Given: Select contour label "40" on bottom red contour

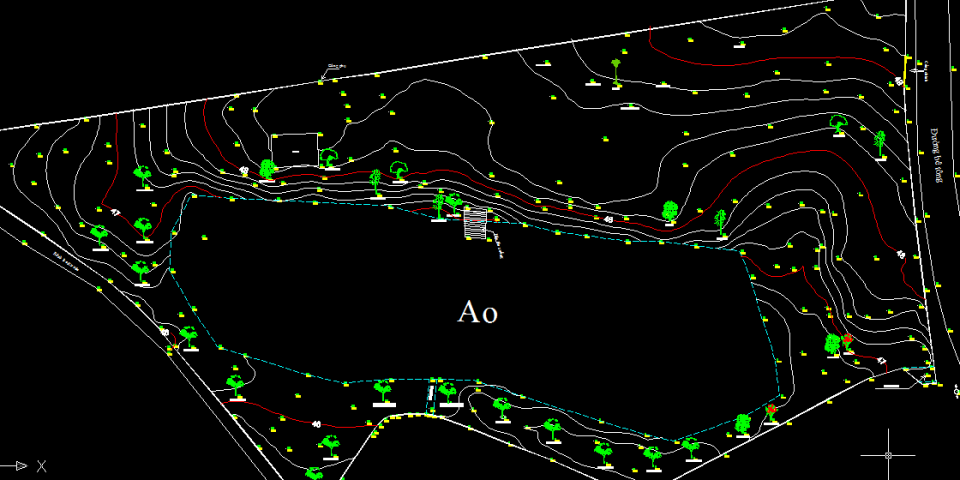Looking at the screenshot, I should (x=317, y=424).
